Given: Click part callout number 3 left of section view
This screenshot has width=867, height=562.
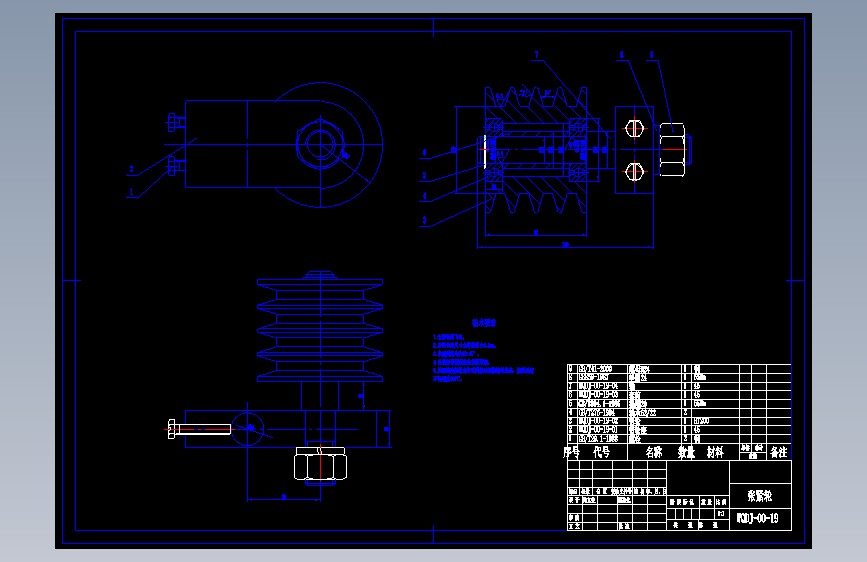Looking at the screenshot, I should [425, 220].
